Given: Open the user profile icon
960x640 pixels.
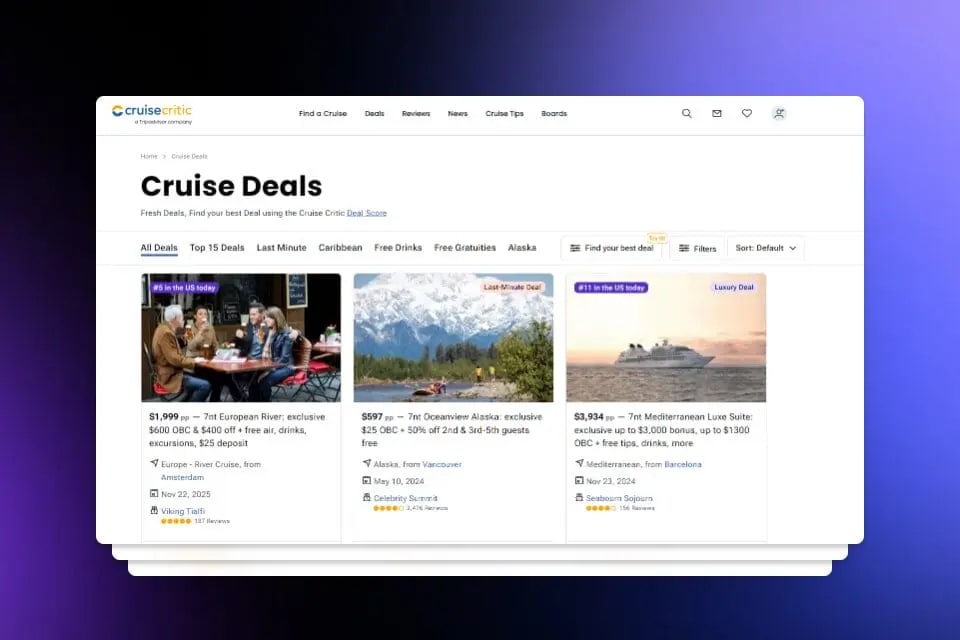Looking at the screenshot, I should point(779,113).
